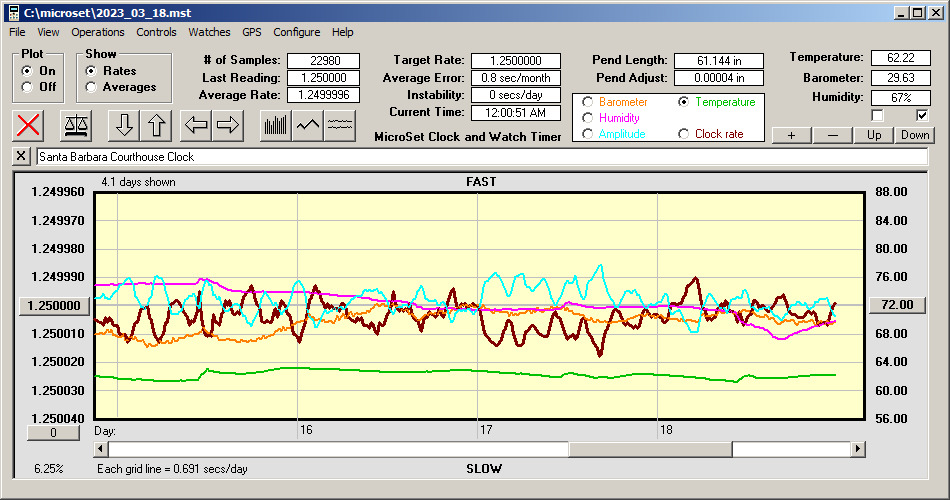Click the left arrow toolbar button
The height and width of the screenshot is (500, 950).
point(196,125)
